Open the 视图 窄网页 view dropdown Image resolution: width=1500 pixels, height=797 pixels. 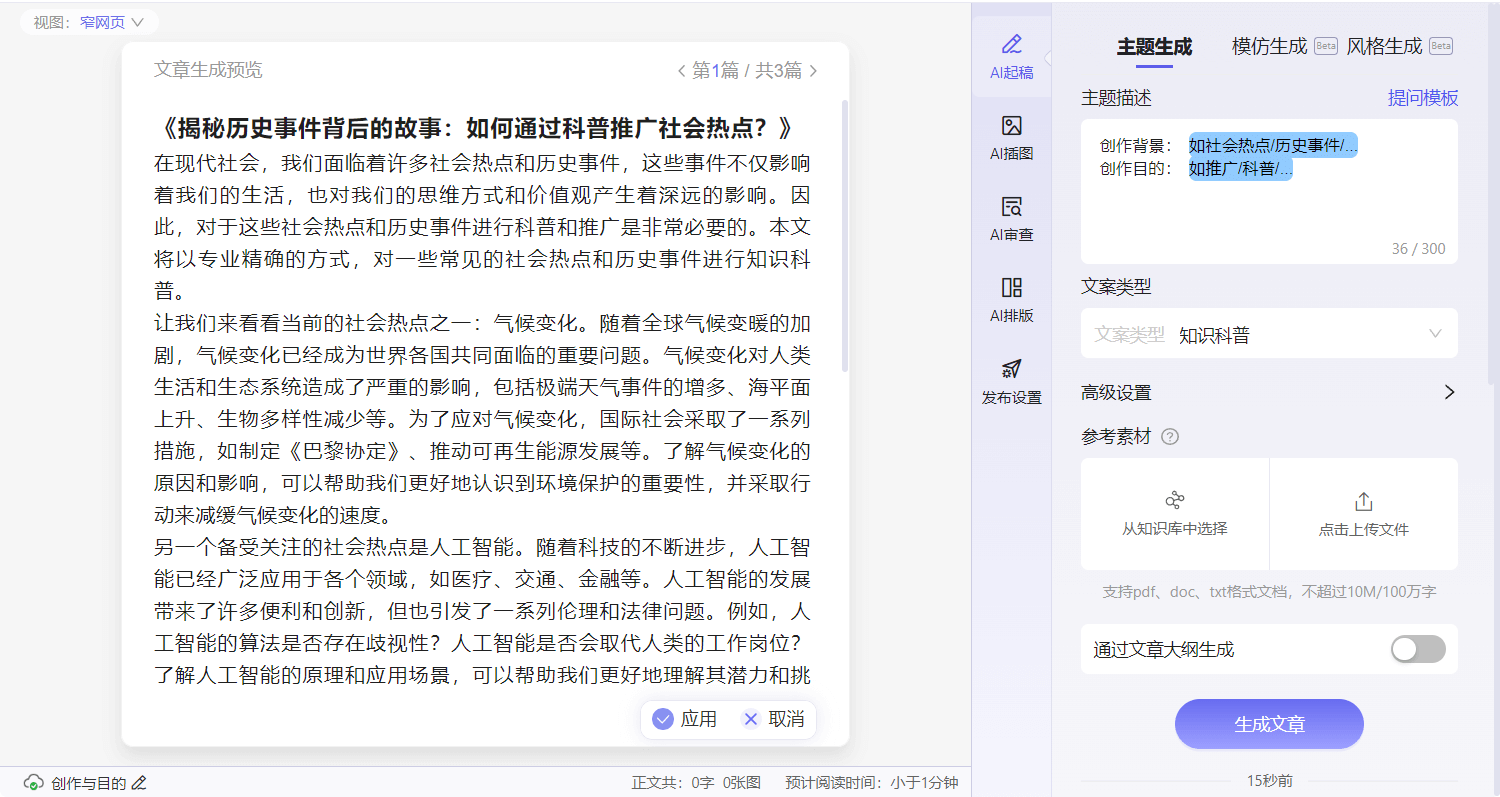click(90, 22)
